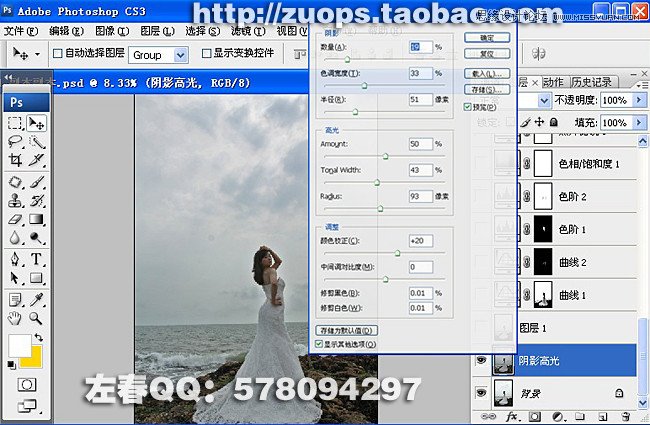Image resolution: width=650 pixels, height=425 pixels.
Task: Select the Rectangular Marquee tool
Action: (x=15, y=123)
